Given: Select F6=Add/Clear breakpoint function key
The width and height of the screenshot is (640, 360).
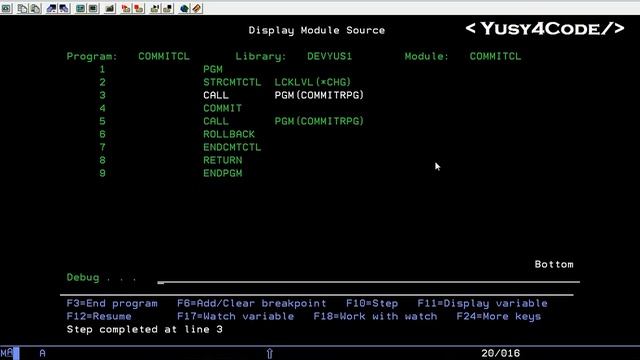Looking at the screenshot, I should (251, 303).
